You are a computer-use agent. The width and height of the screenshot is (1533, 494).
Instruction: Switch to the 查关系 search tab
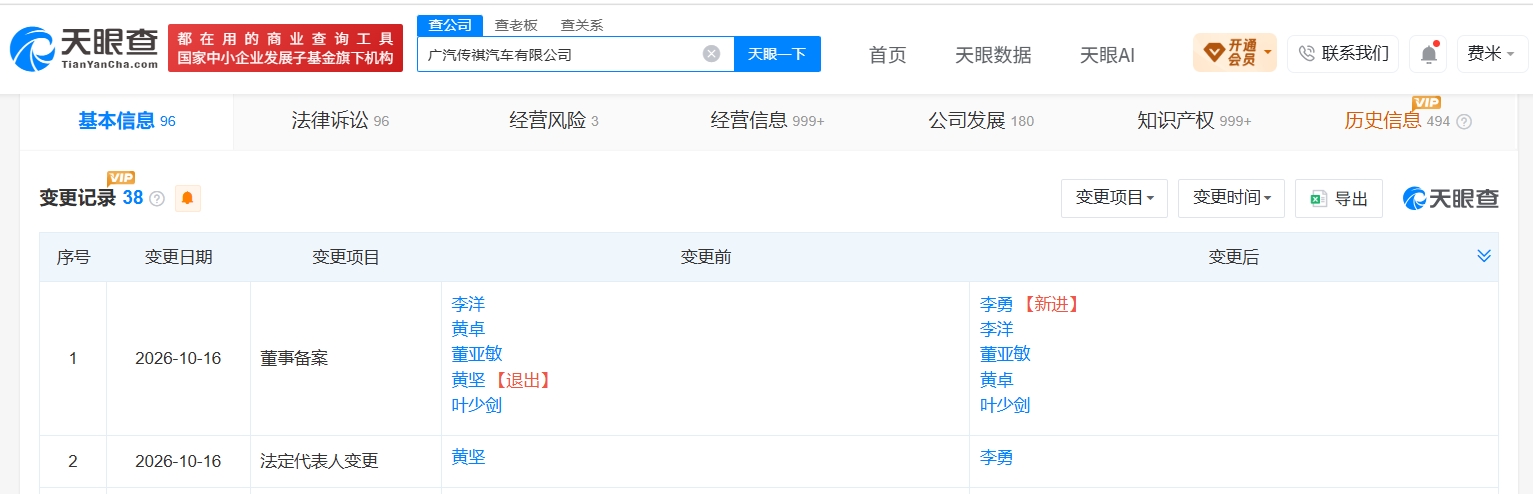581,25
